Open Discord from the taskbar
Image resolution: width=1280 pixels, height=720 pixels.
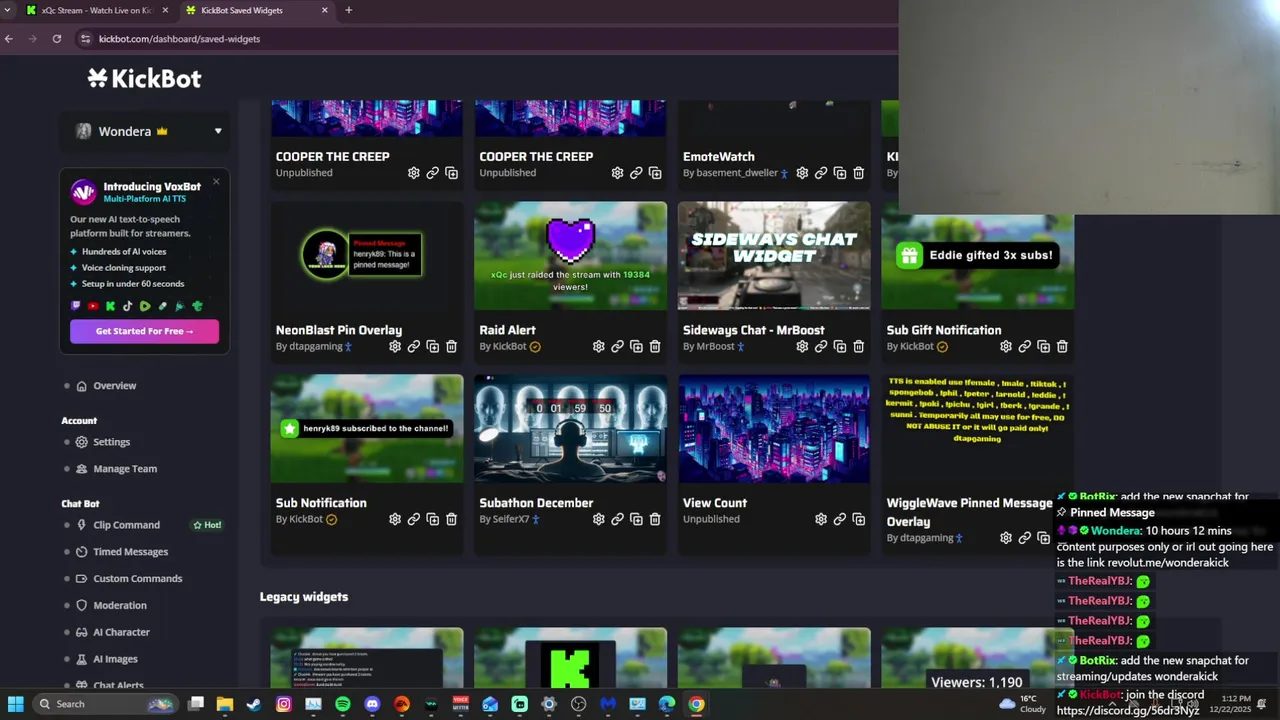(x=372, y=704)
